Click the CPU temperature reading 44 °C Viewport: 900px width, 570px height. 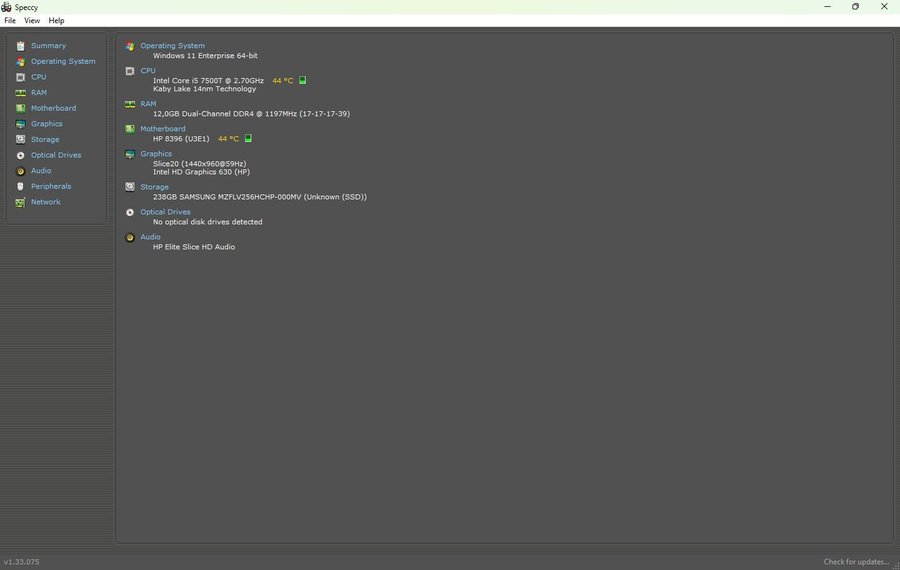pos(283,80)
